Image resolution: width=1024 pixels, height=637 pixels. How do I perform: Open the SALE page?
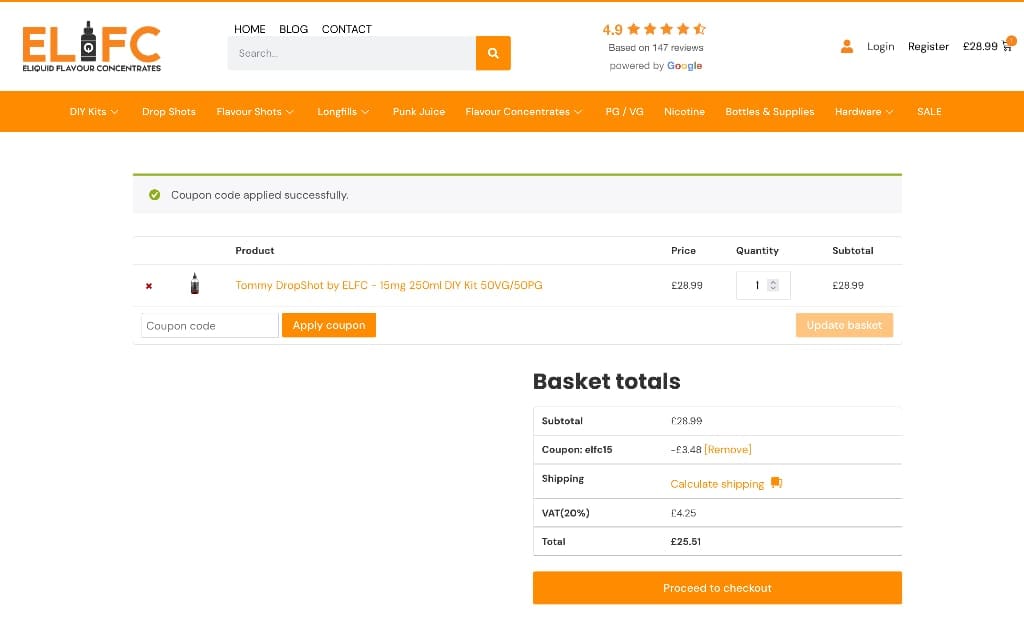(929, 112)
